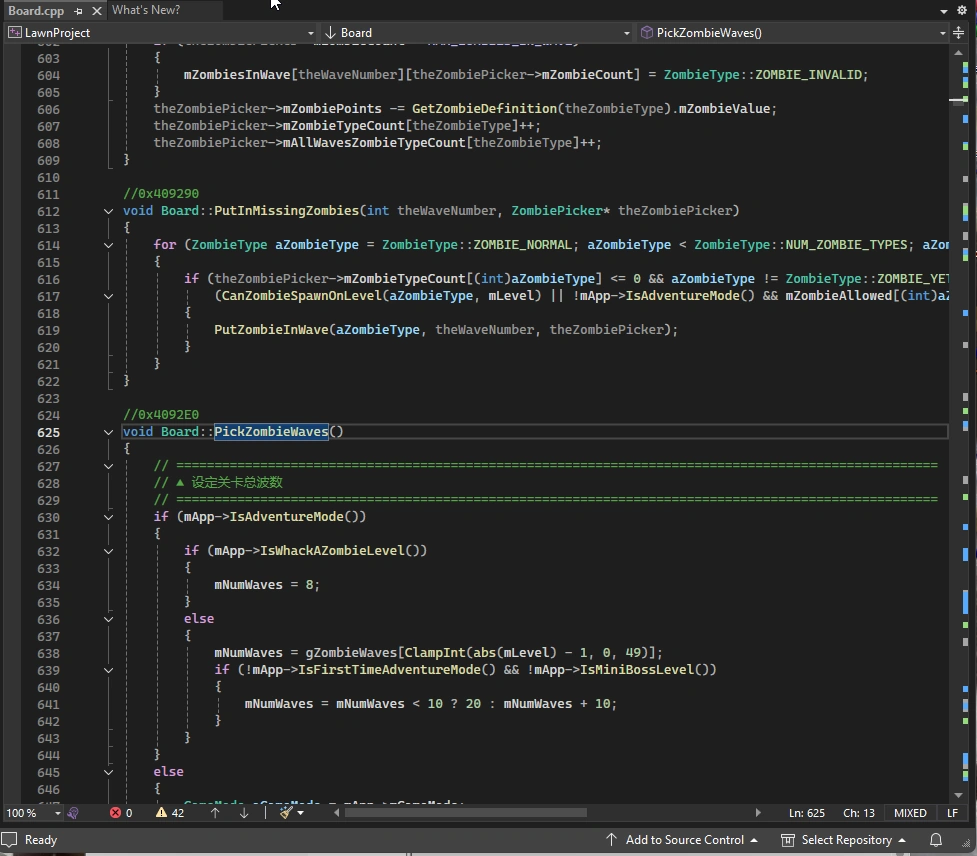Go to next issue with down arrow

click(x=243, y=813)
